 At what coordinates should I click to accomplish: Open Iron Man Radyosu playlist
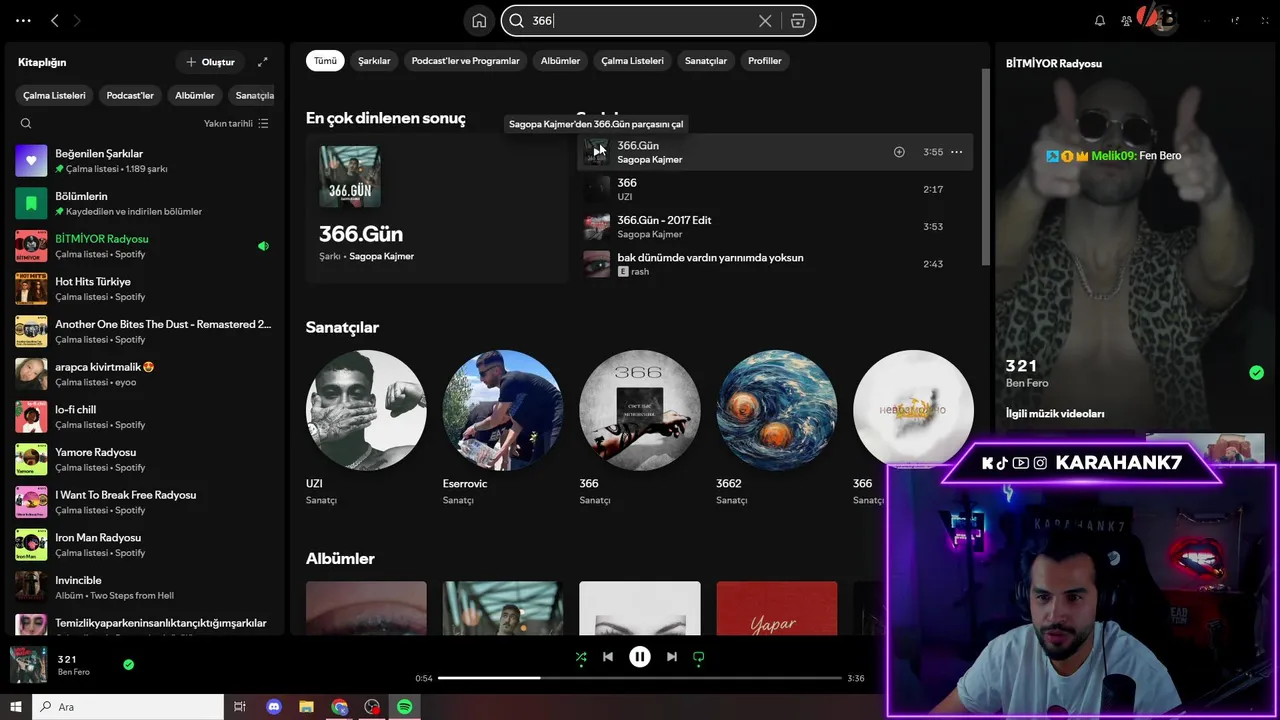pyautogui.click(x=144, y=545)
